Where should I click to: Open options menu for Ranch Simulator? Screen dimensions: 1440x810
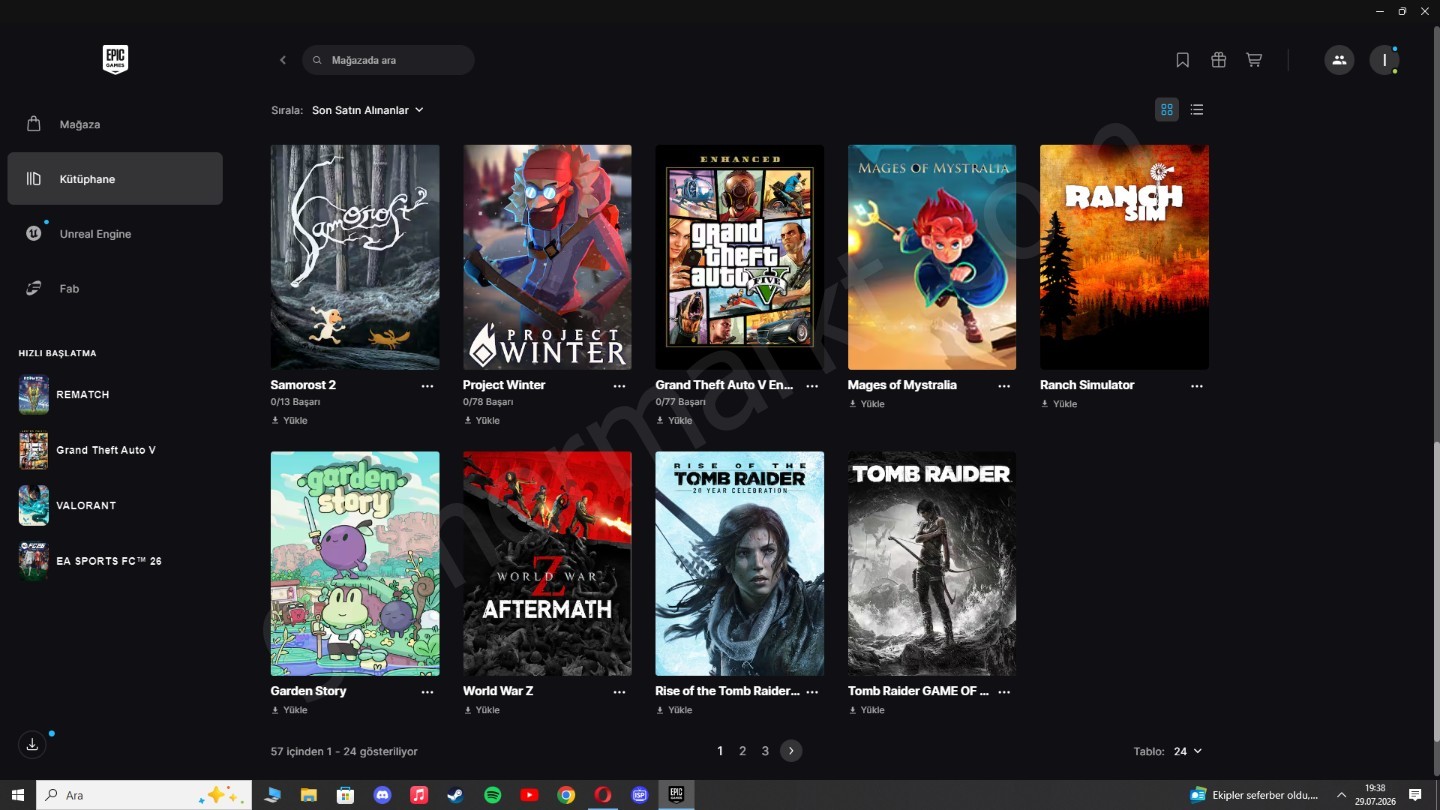tap(1197, 386)
